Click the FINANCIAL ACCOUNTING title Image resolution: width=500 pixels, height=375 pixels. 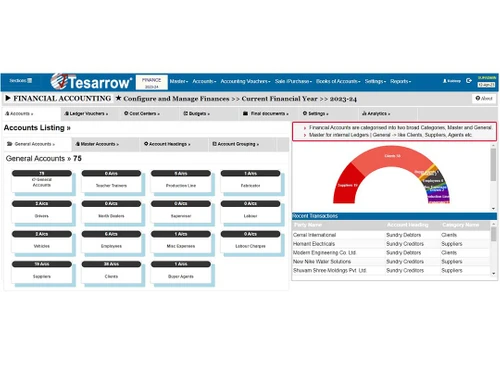62,98
